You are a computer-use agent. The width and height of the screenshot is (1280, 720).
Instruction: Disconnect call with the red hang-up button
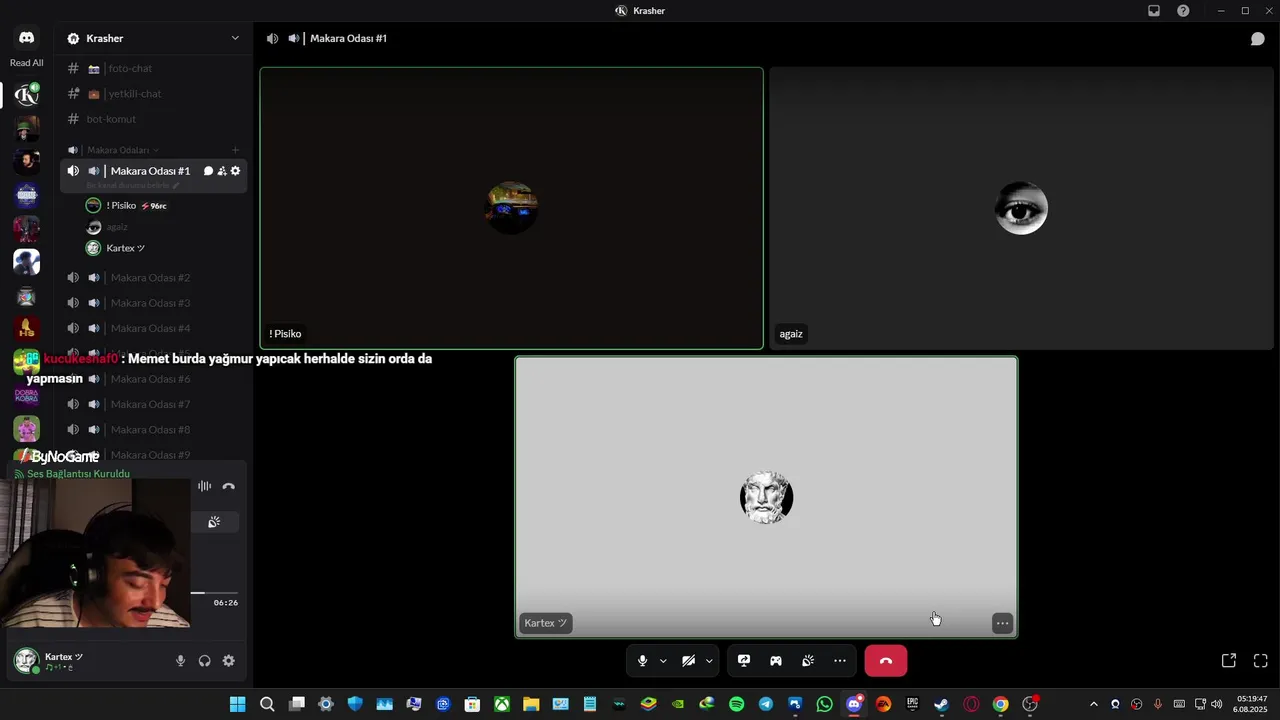pos(886,661)
